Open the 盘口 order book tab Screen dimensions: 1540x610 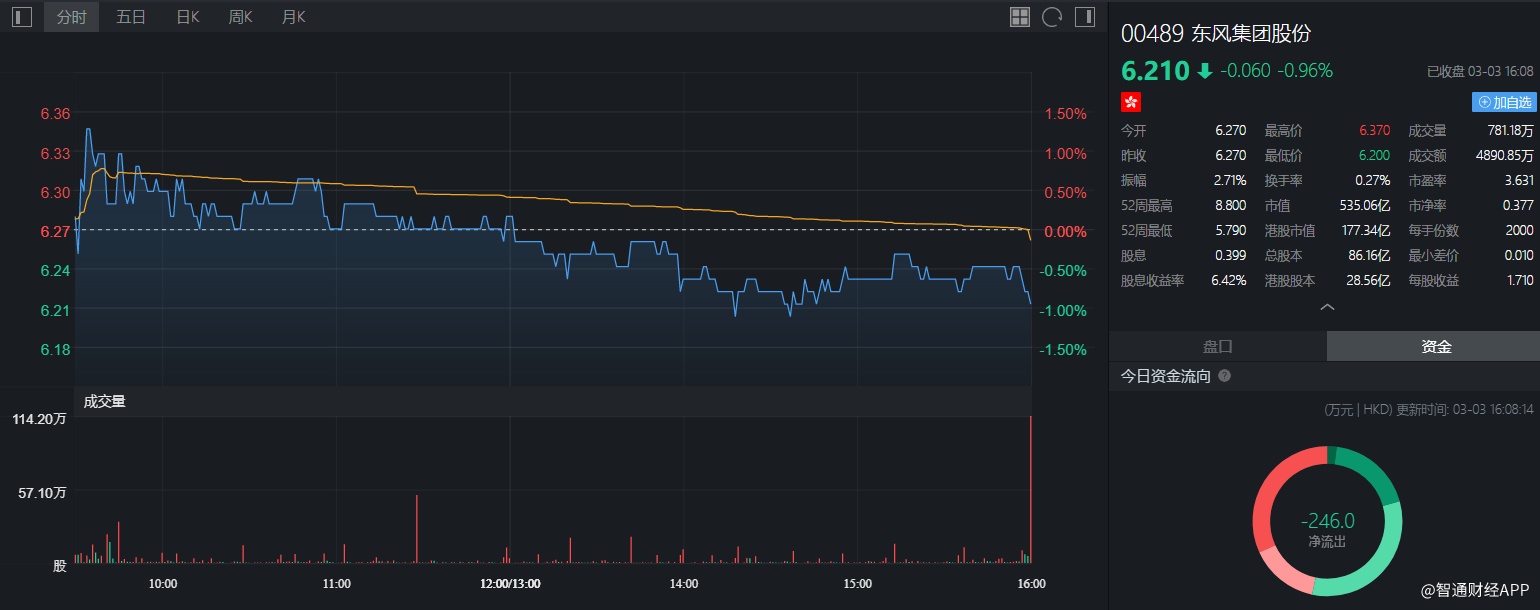(x=1217, y=347)
